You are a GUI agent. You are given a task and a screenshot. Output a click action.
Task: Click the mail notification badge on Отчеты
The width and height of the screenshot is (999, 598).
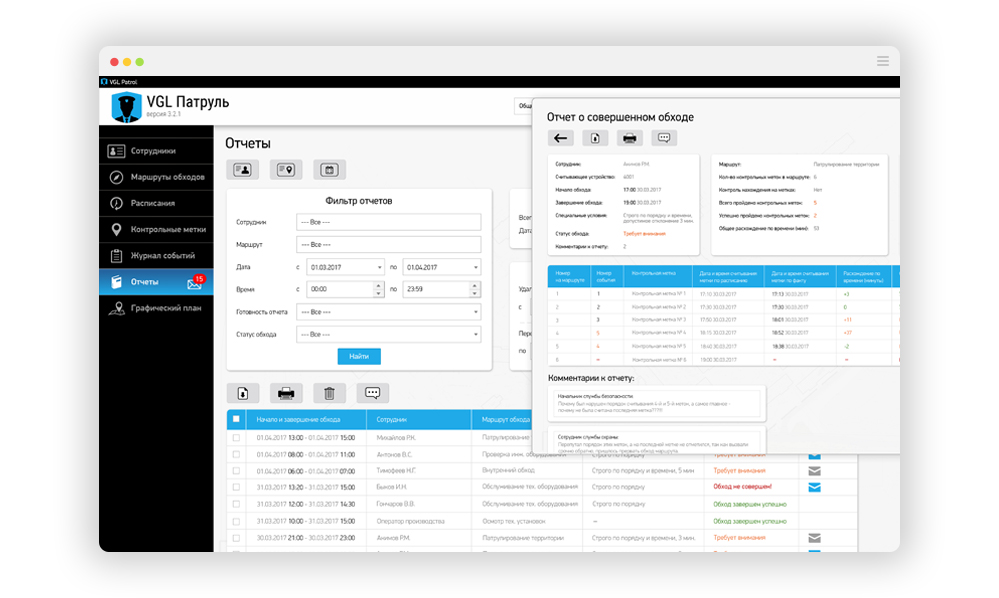tap(195, 283)
